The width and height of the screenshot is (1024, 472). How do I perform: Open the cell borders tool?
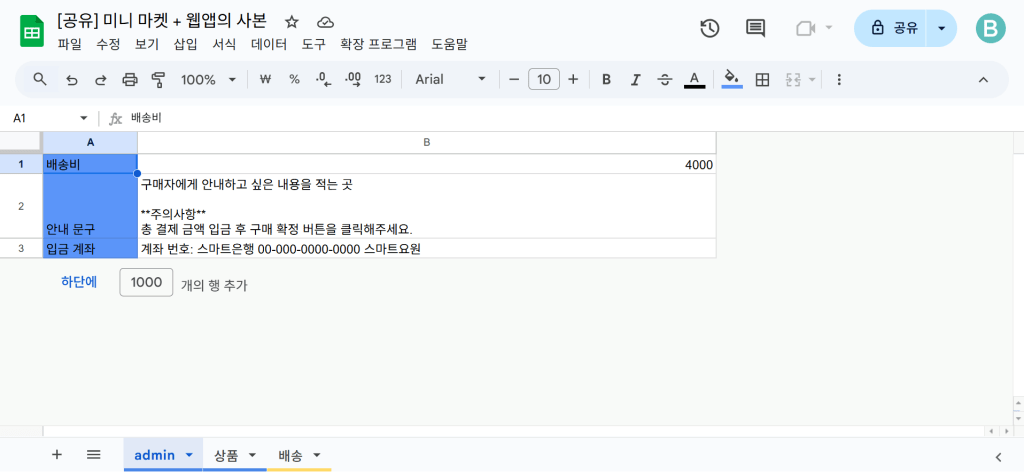click(x=762, y=79)
